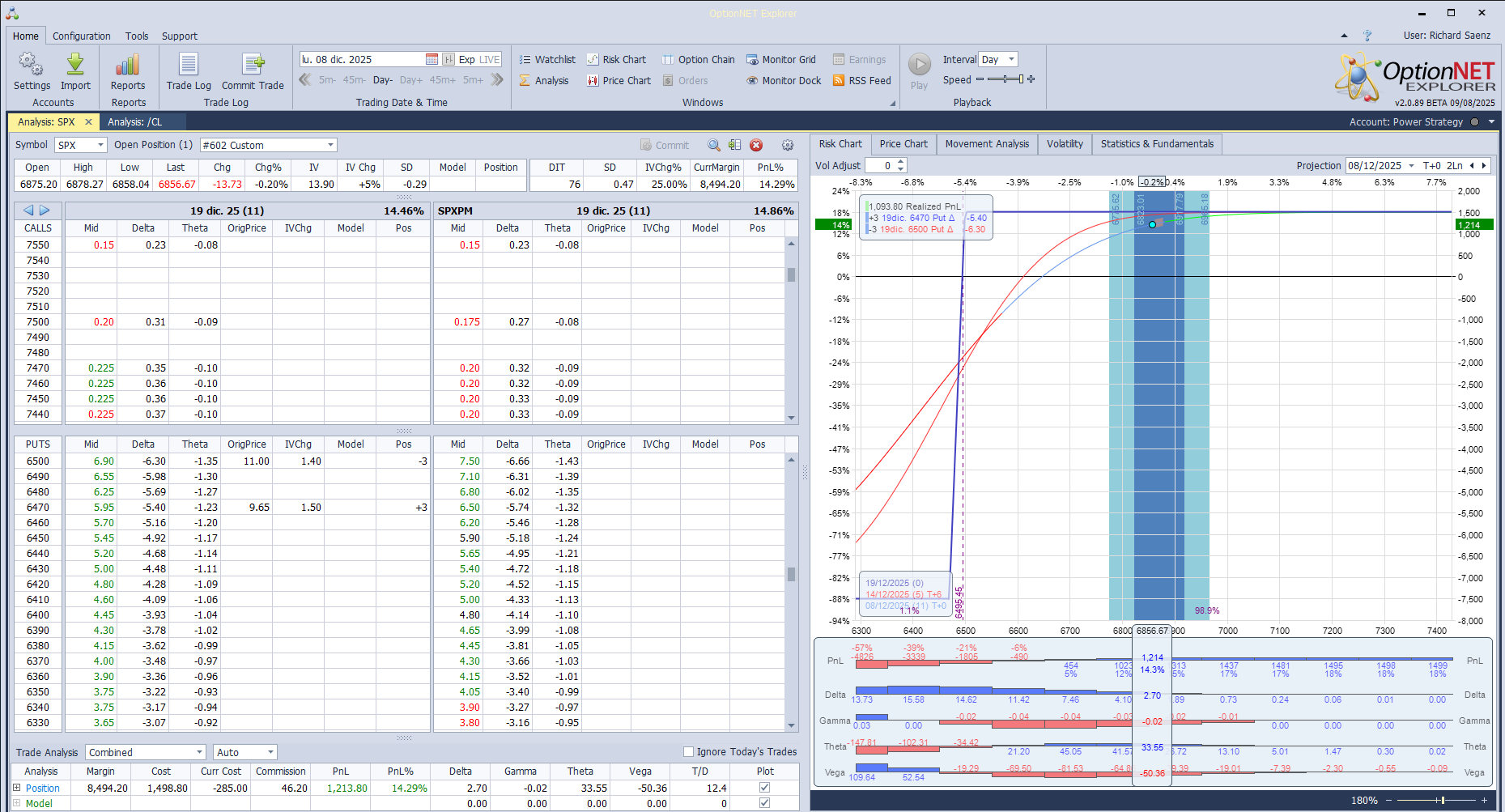Open the trading date calendar picker
The height and width of the screenshot is (812, 1505).
432,59
